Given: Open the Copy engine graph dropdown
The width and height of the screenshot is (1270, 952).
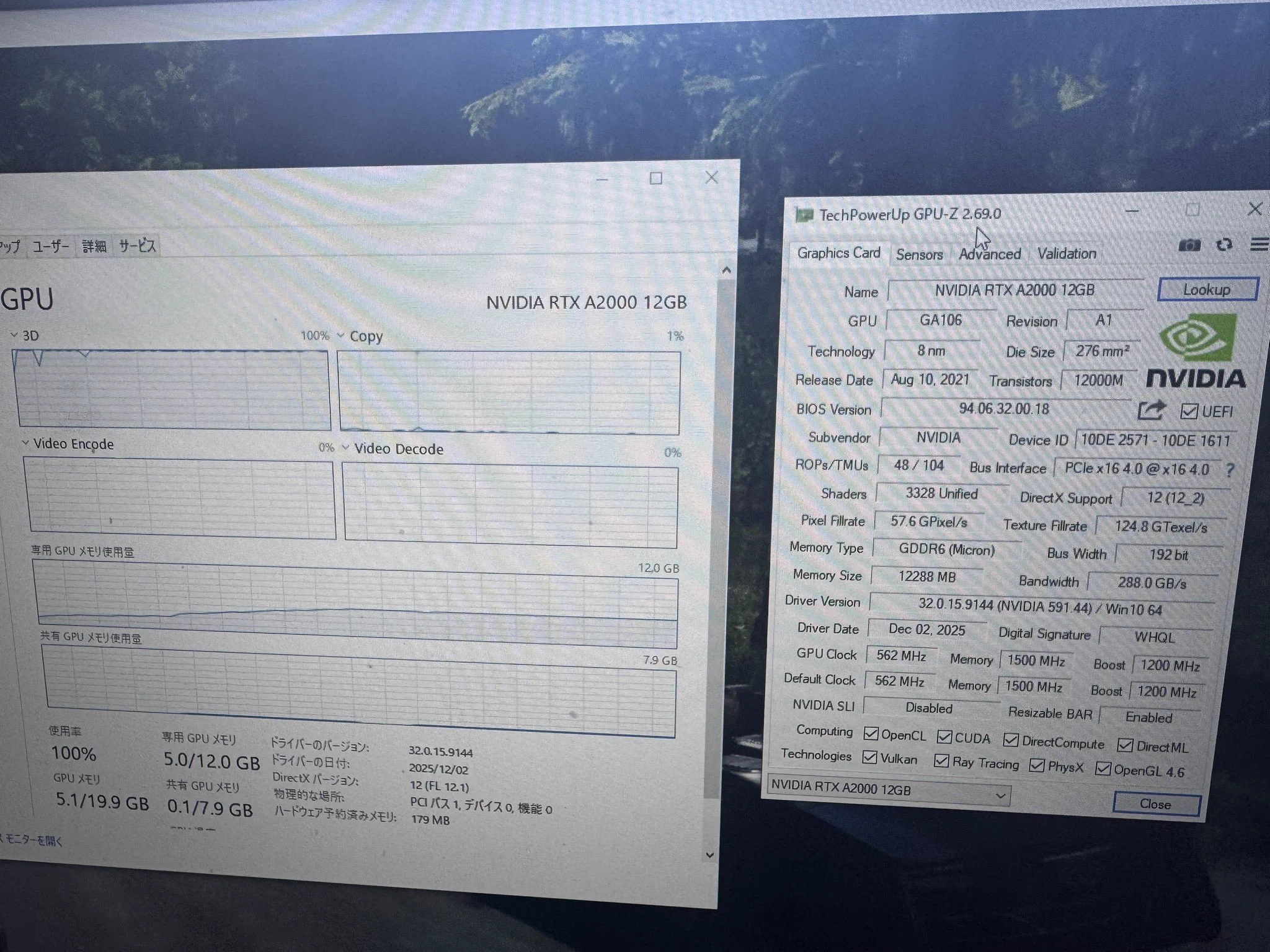Looking at the screenshot, I should (340, 336).
